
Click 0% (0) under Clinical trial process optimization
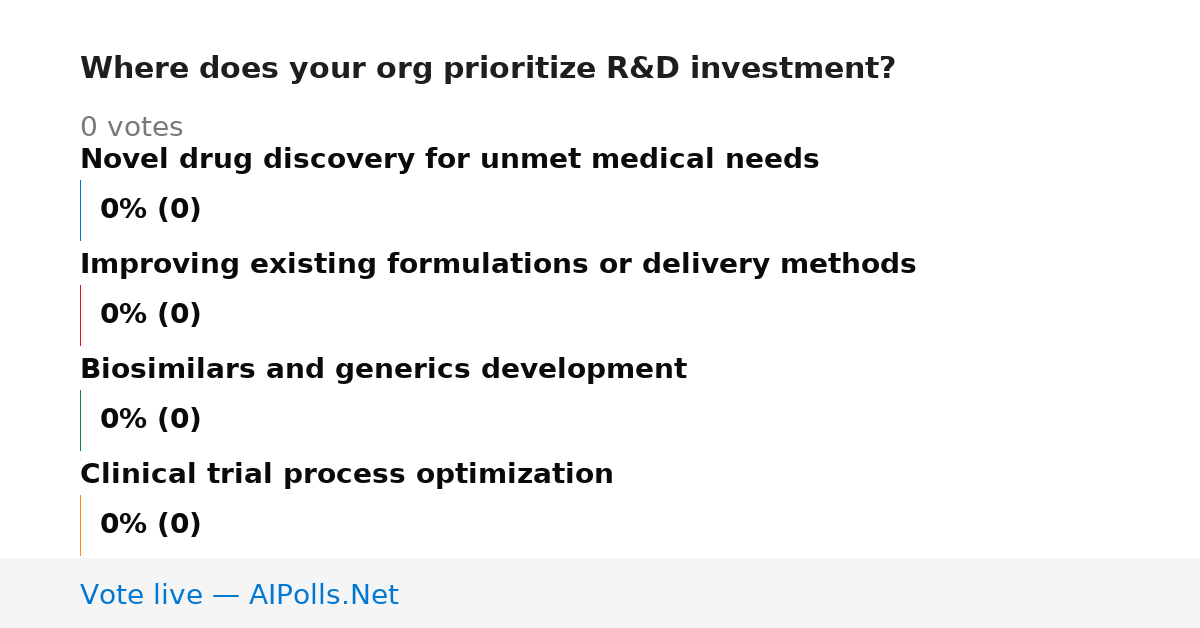150,525
